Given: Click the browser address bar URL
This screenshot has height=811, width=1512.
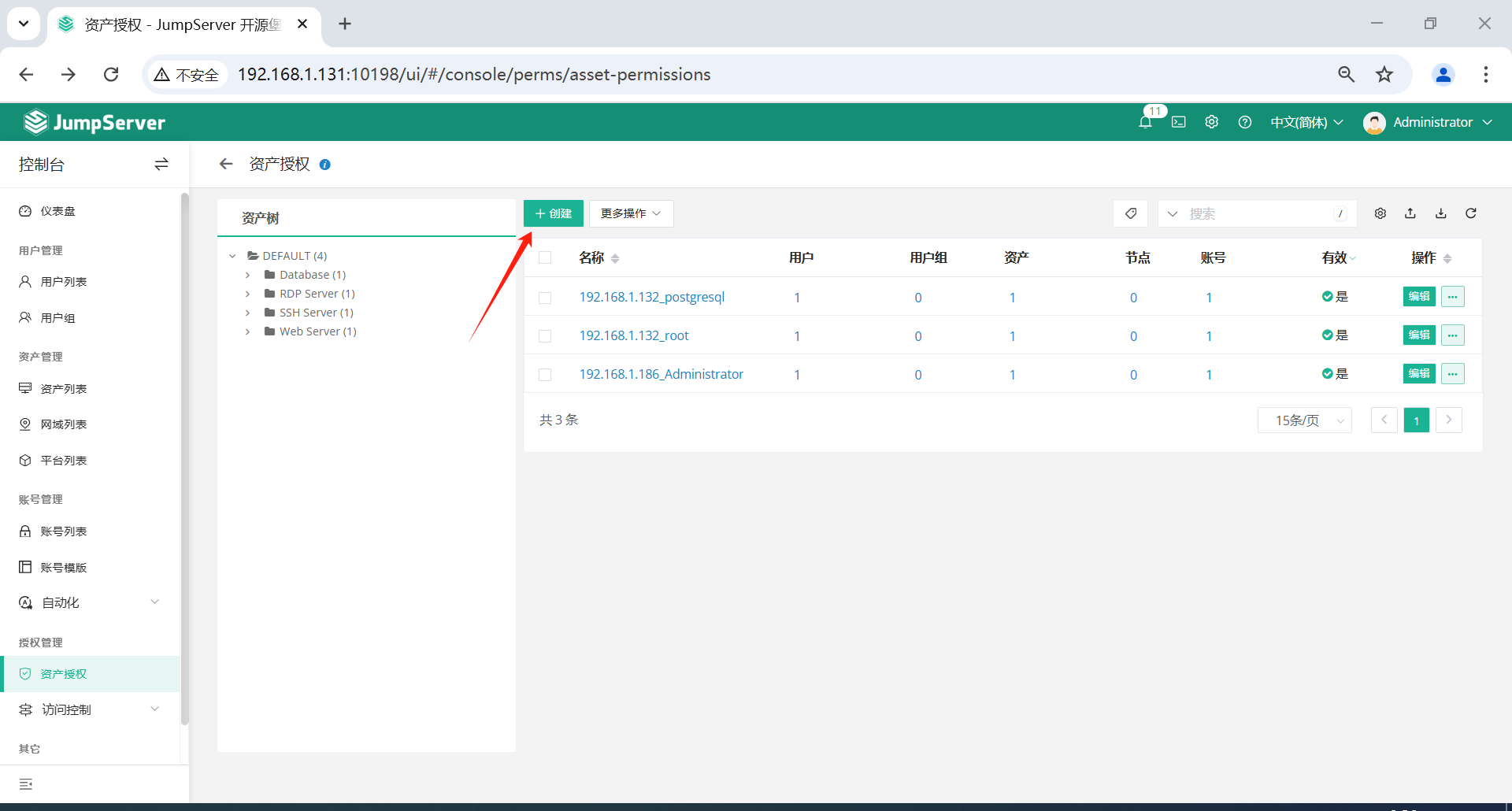Looking at the screenshot, I should [x=474, y=74].
